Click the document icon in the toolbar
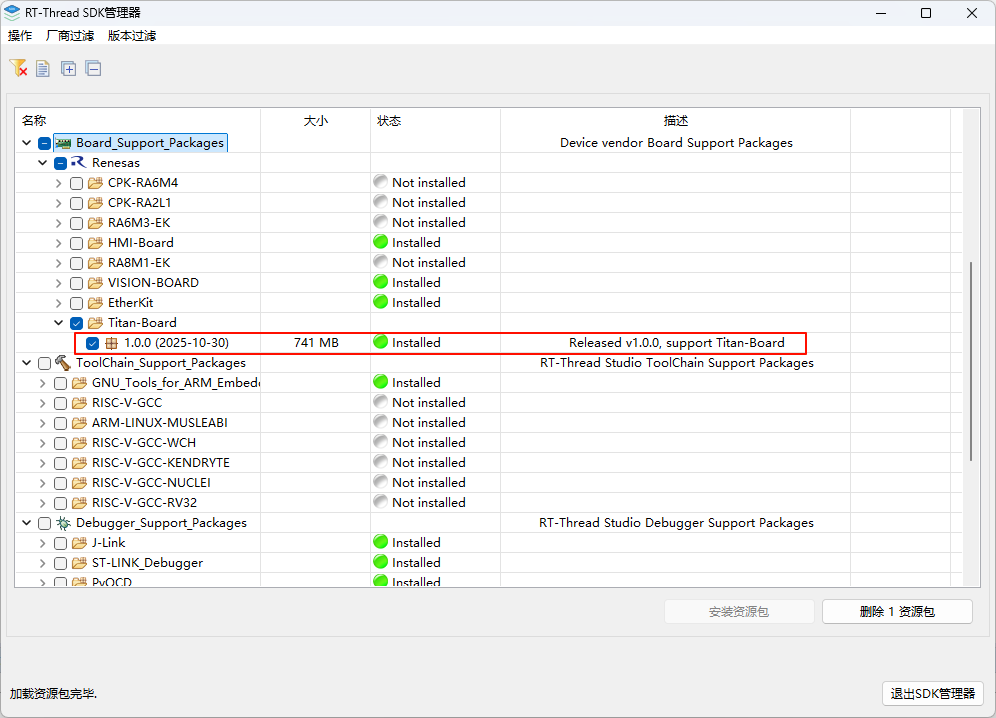 click(x=43, y=69)
